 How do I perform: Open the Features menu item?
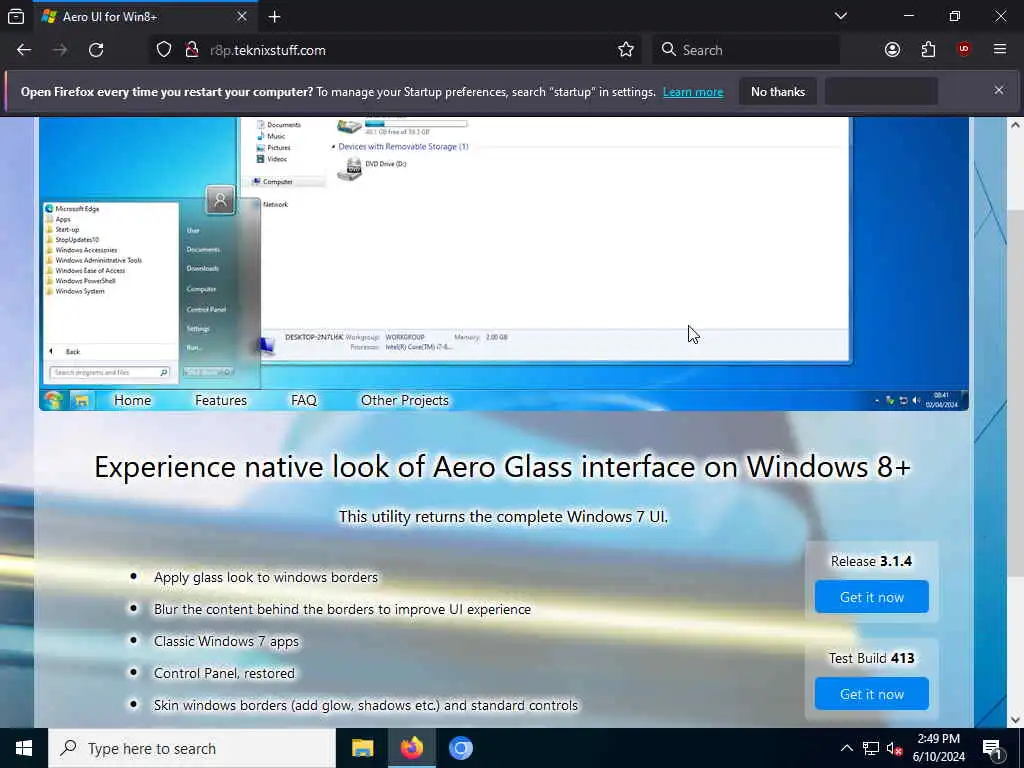tap(221, 400)
